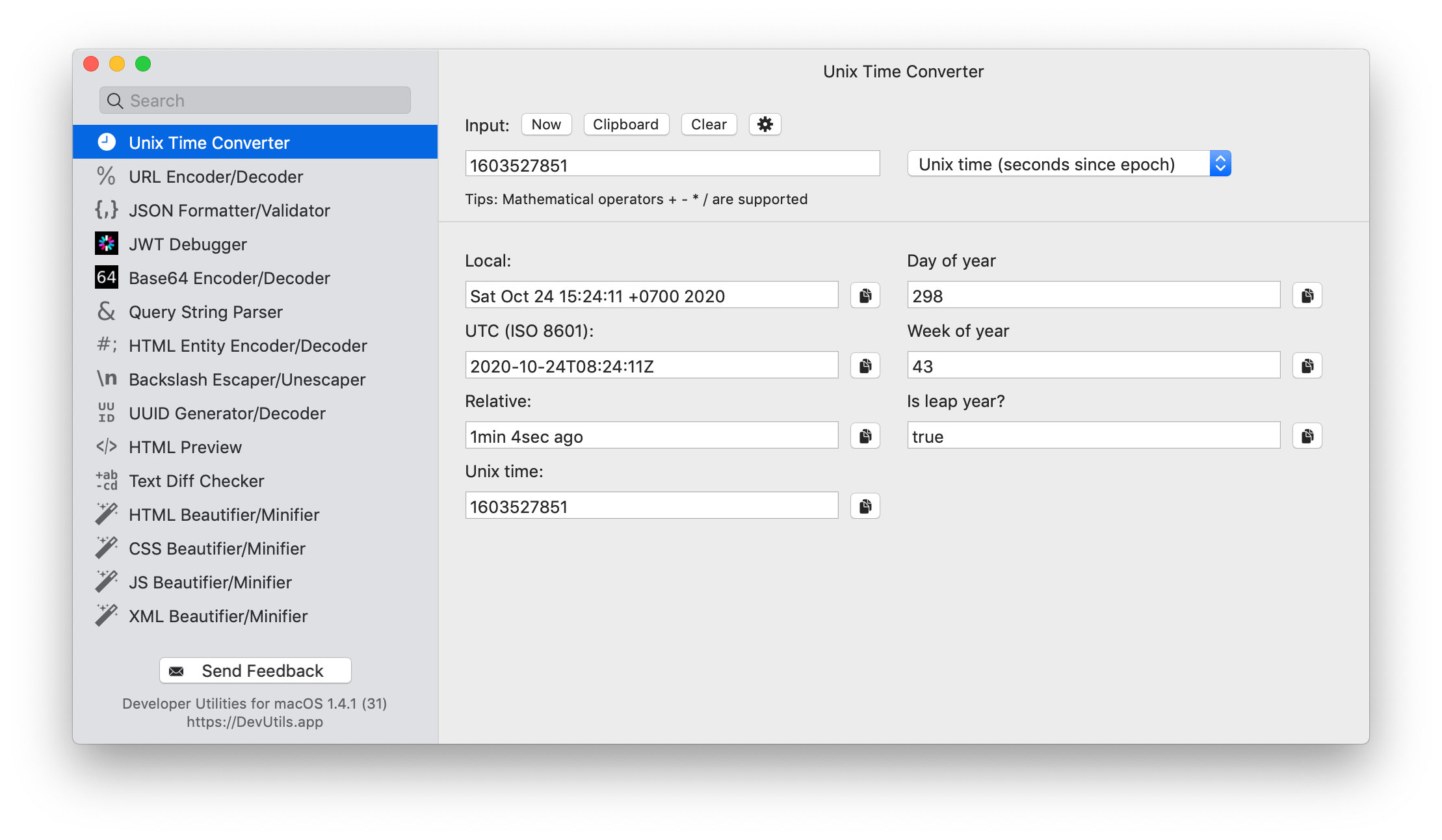
Task: Open the Query String Parser tool
Action: 205,311
